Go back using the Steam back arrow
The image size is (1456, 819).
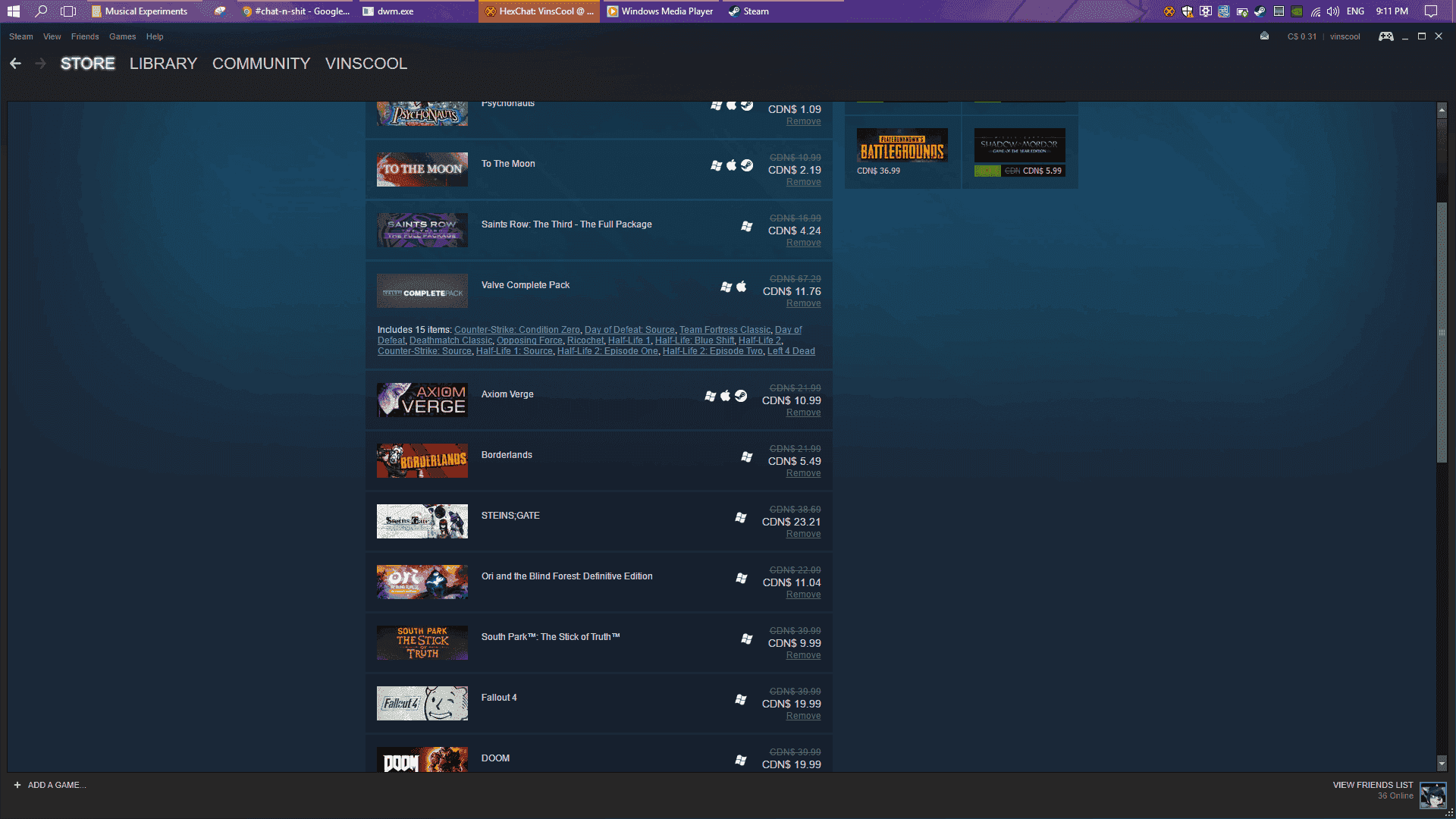click(x=15, y=64)
